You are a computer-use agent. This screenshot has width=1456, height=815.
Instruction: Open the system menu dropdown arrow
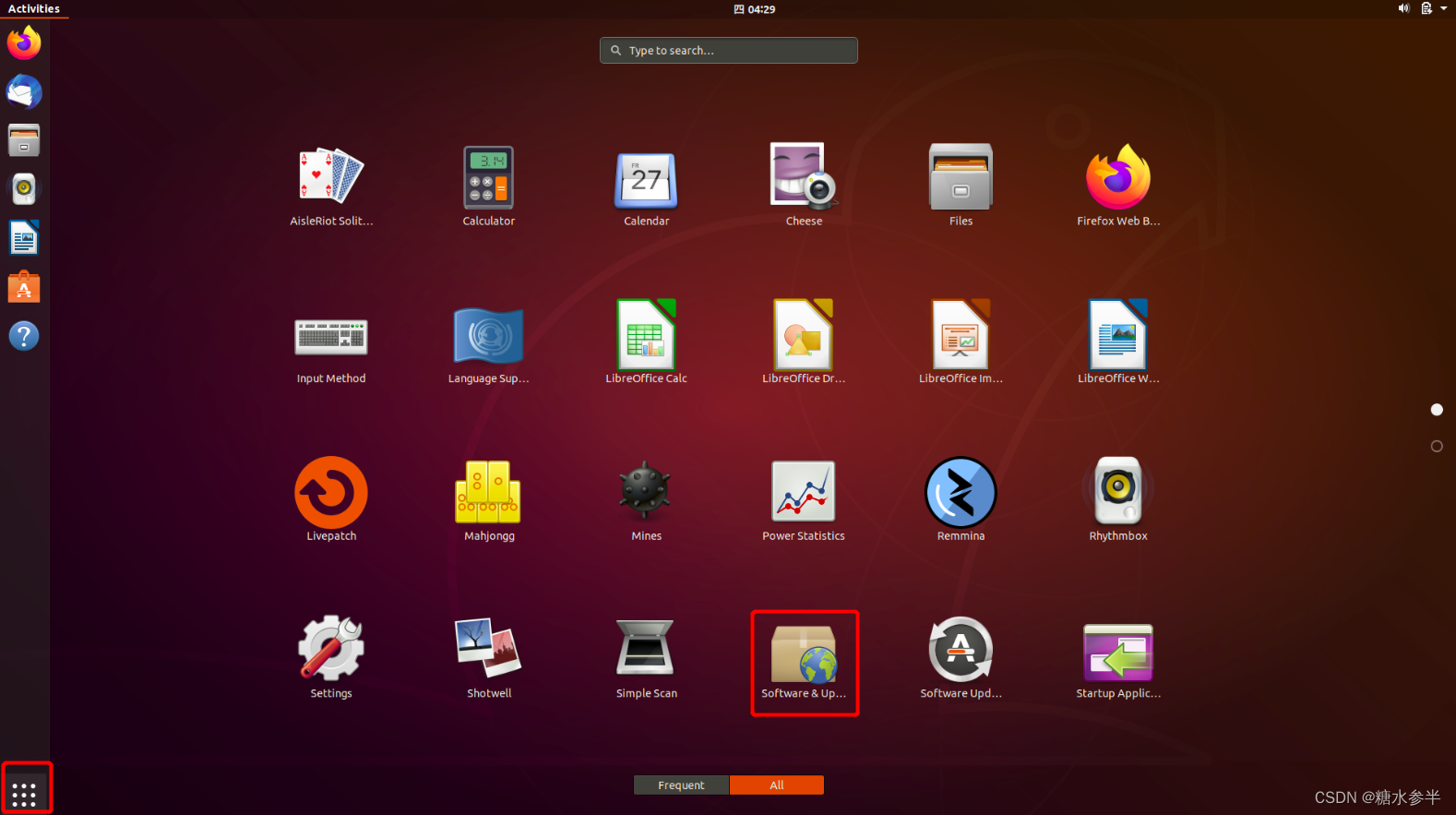1444,8
